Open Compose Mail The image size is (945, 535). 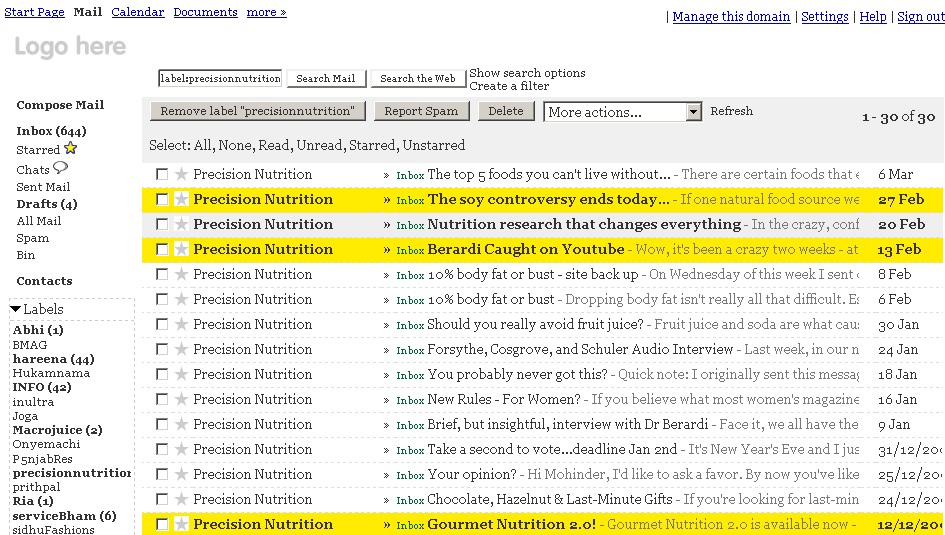60,105
